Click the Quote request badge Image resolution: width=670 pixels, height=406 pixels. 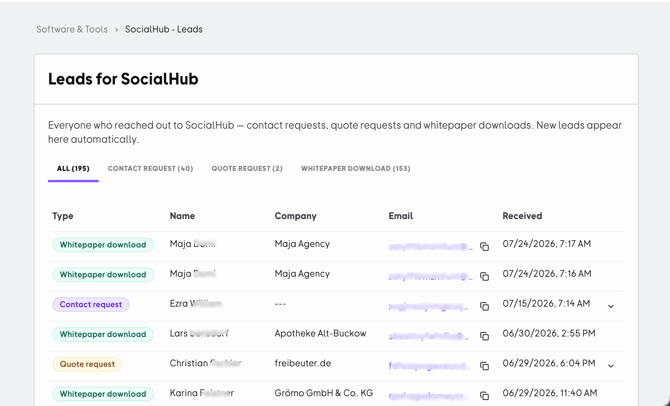[87, 364]
